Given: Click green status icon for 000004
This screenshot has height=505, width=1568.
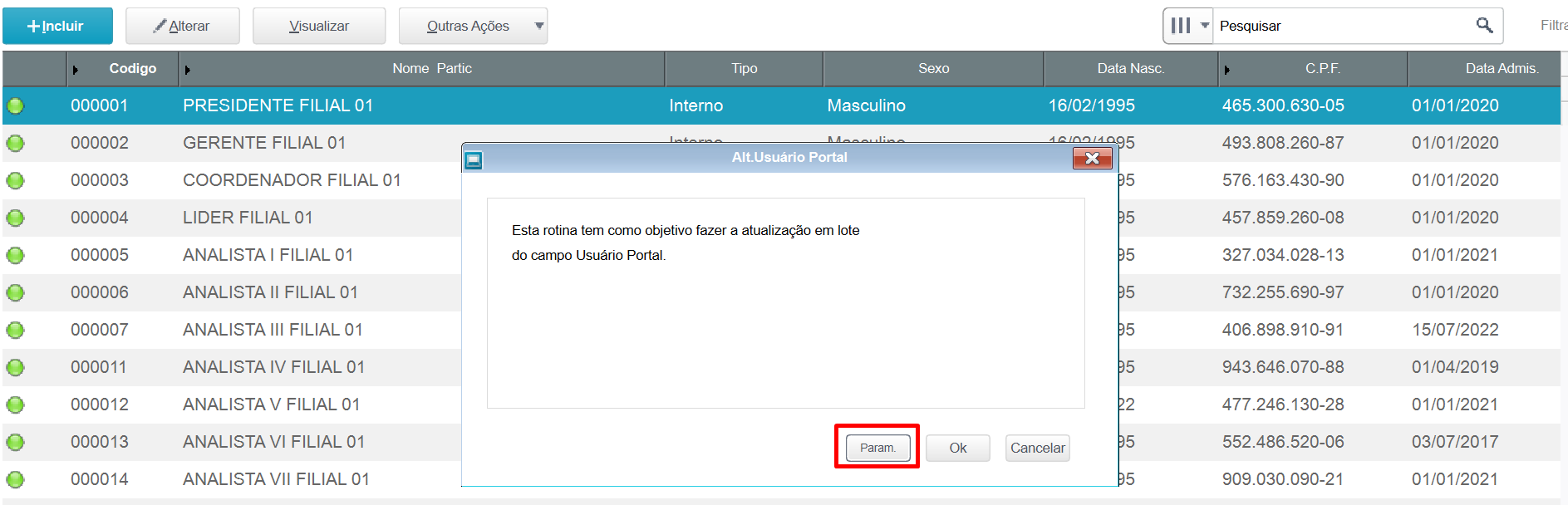Looking at the screenshot, I should [x=16, y=218].
